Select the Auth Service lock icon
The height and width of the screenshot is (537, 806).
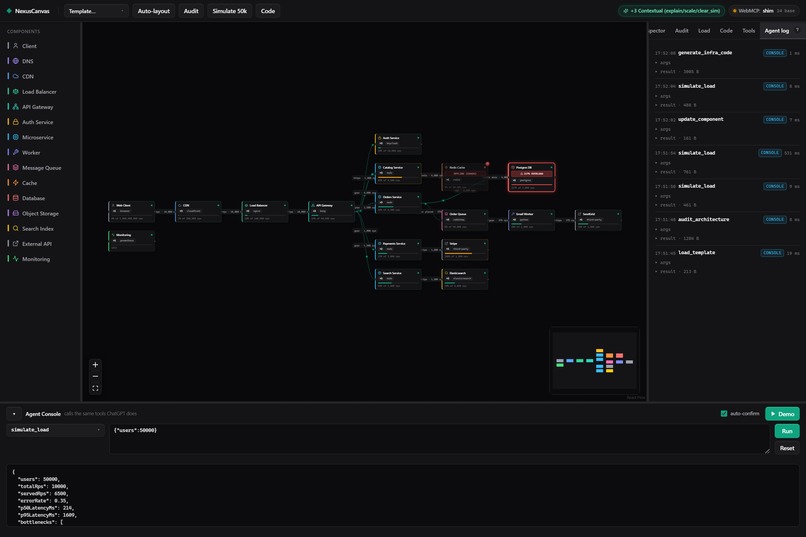click(15, 122)
